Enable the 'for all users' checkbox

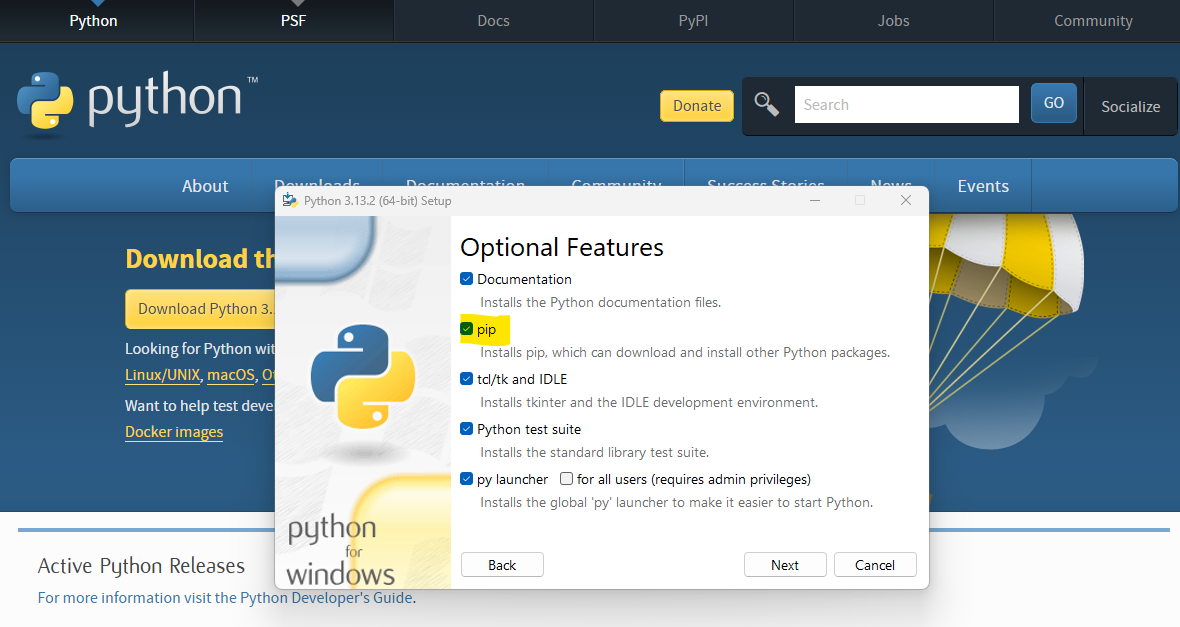[x=567, y=479]
